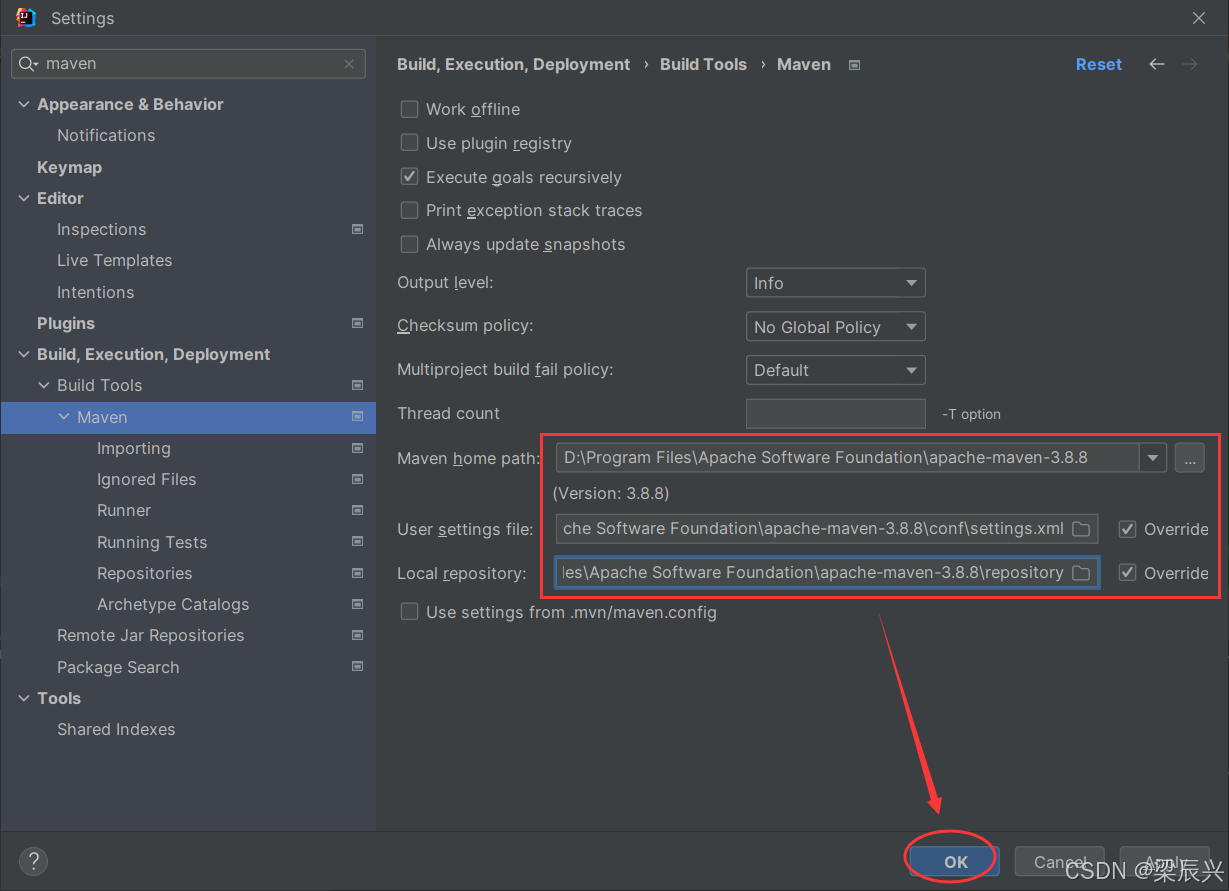1229x891 pixels.
Task: Open help with the question mark button
Action: pyautogui.click(x=33, y=861)
